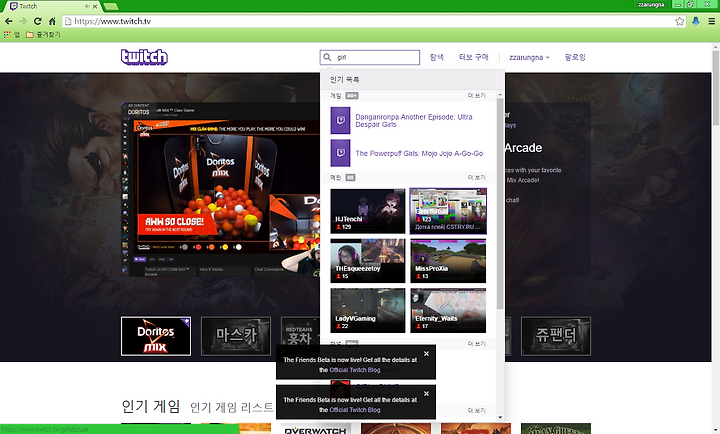Screen dimensions: 720x434
Task: Click the Powerpuff Girls game placeholder icon
Action: (x=340, y=153)
